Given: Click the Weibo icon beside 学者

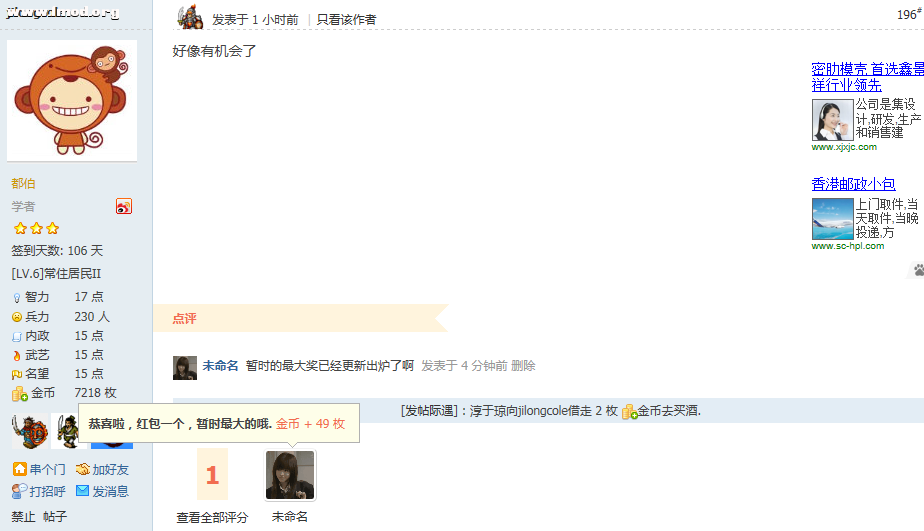Looking at the screenshot, I should pos(124,206).
